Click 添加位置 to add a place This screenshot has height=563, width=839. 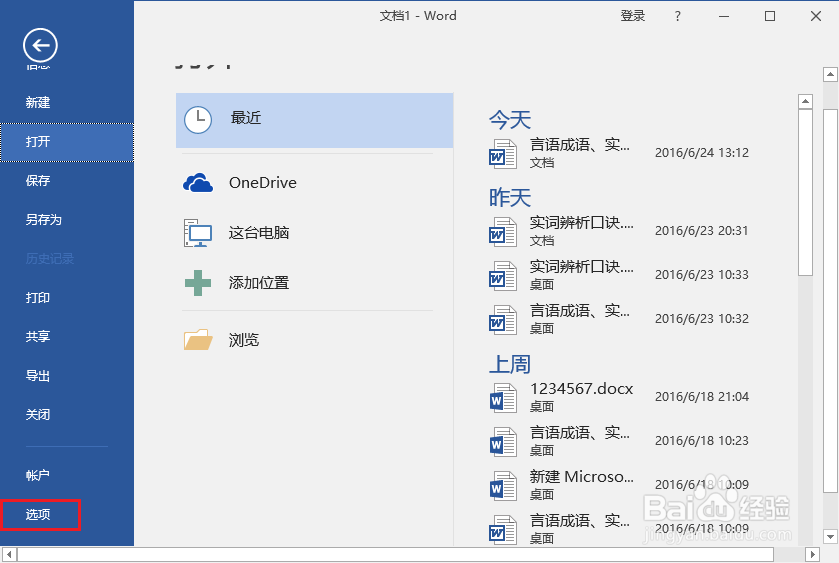point(315,283)
